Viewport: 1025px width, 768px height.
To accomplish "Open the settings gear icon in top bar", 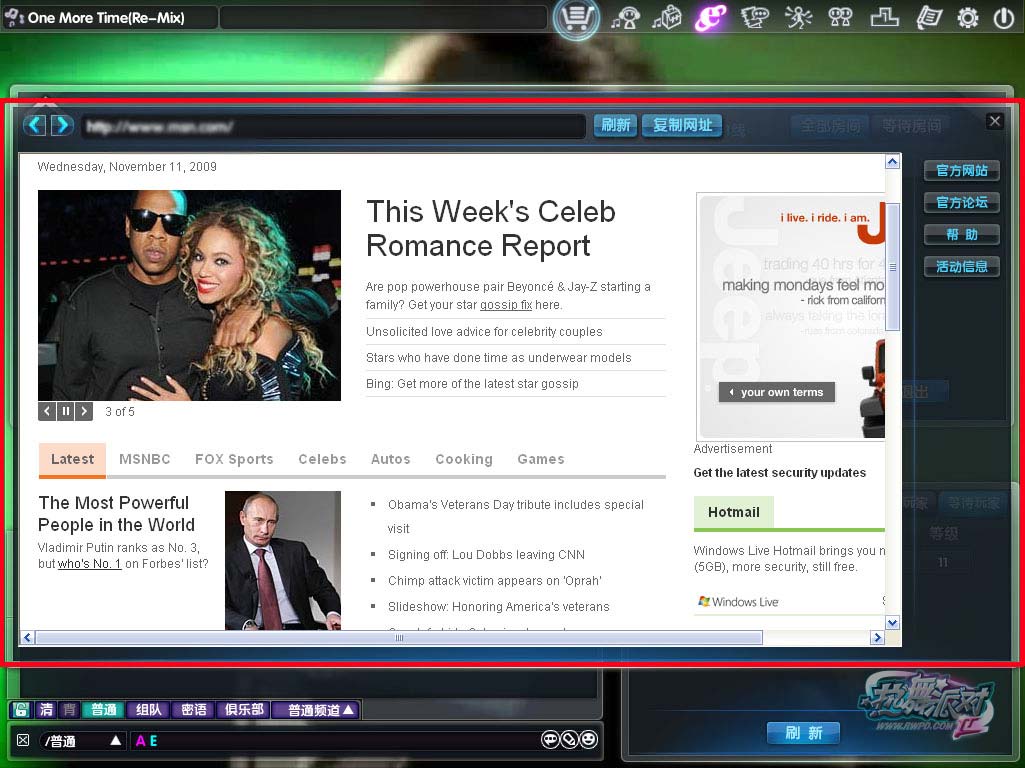I will point(967,18).
